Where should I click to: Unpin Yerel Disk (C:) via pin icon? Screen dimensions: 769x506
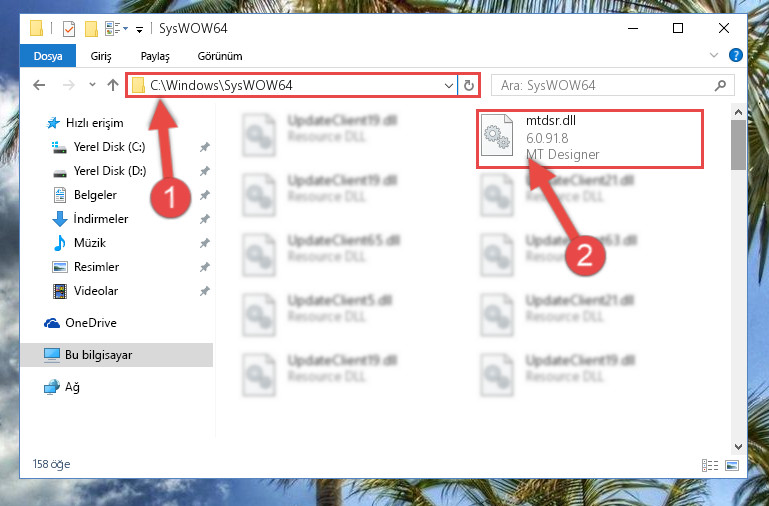[205, 147]
